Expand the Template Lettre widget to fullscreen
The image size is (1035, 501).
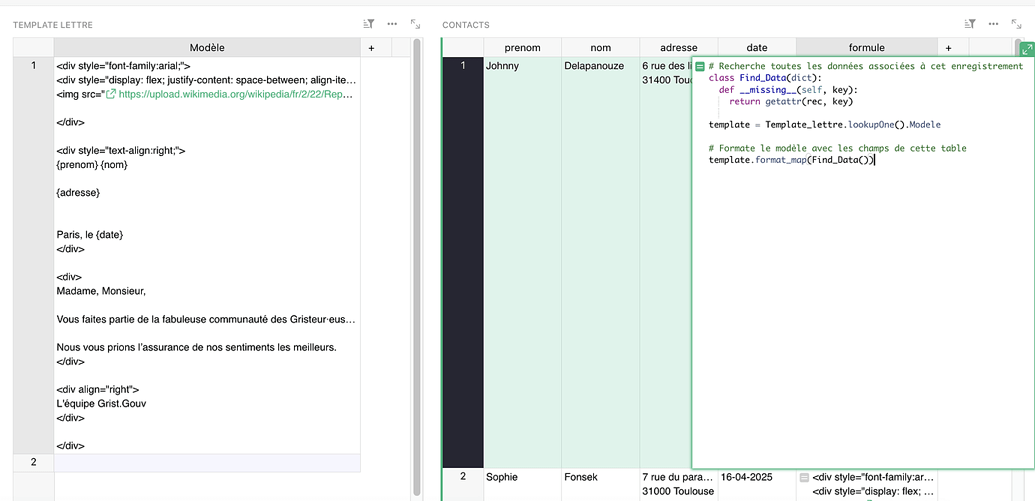[x=415, y=24]
